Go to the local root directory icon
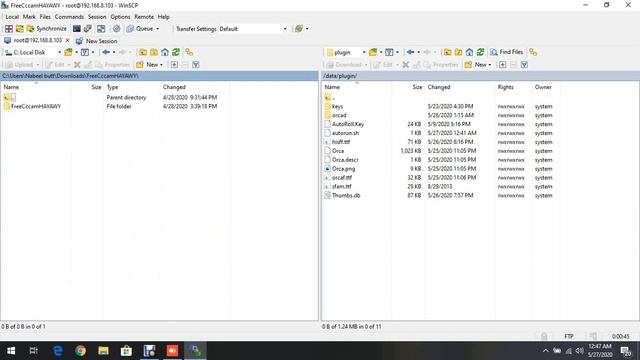 154,52
